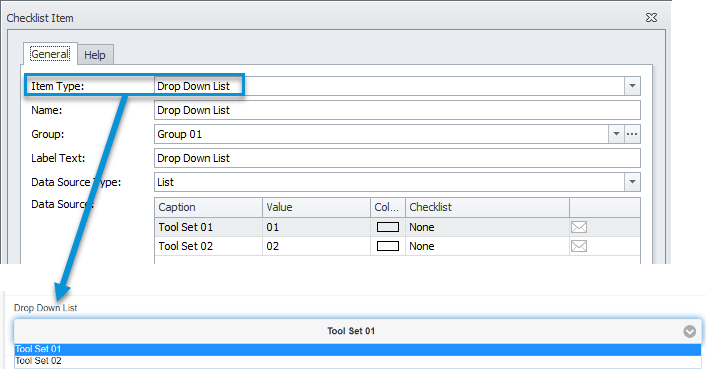Click the value cell 02

pyautogui.click(x=317, y=246)
